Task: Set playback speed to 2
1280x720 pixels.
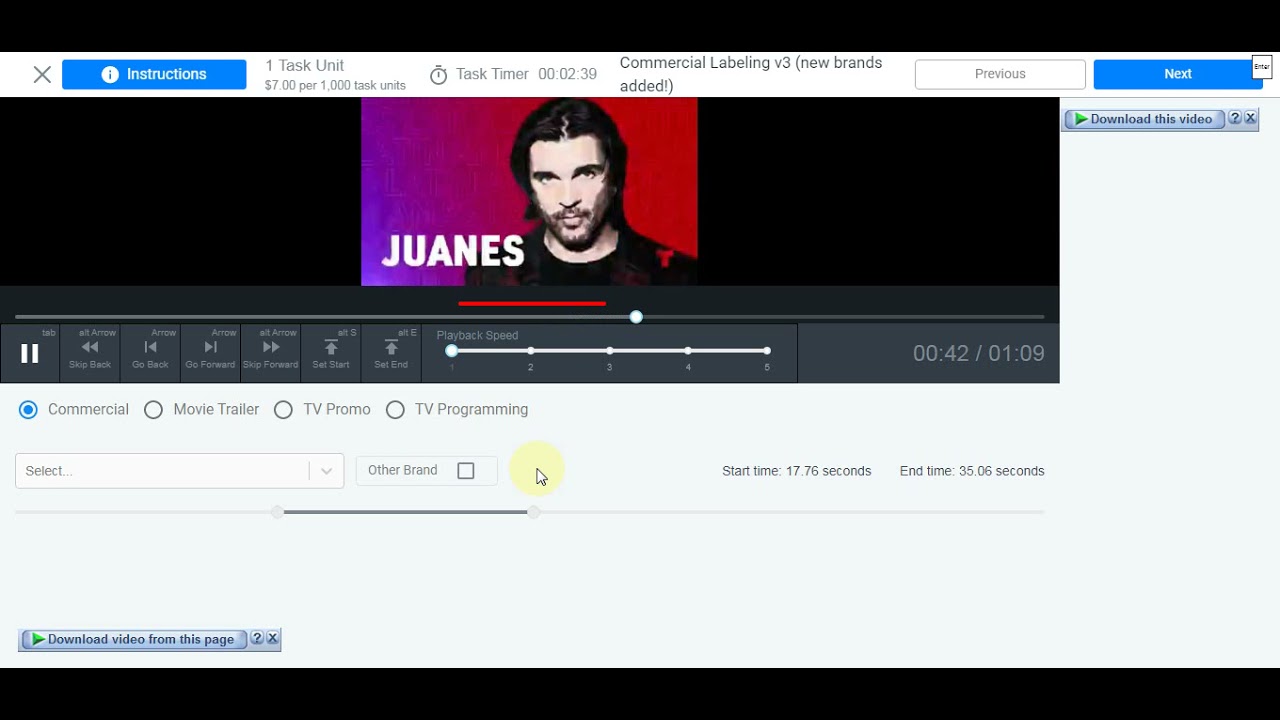Action: pos(530,351)
